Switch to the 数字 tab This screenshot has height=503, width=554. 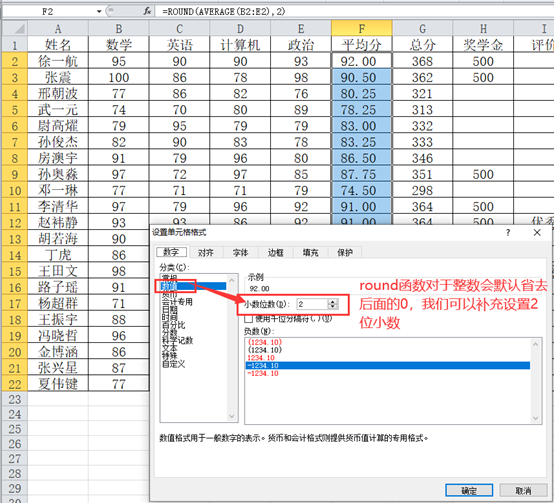point(171,252)
